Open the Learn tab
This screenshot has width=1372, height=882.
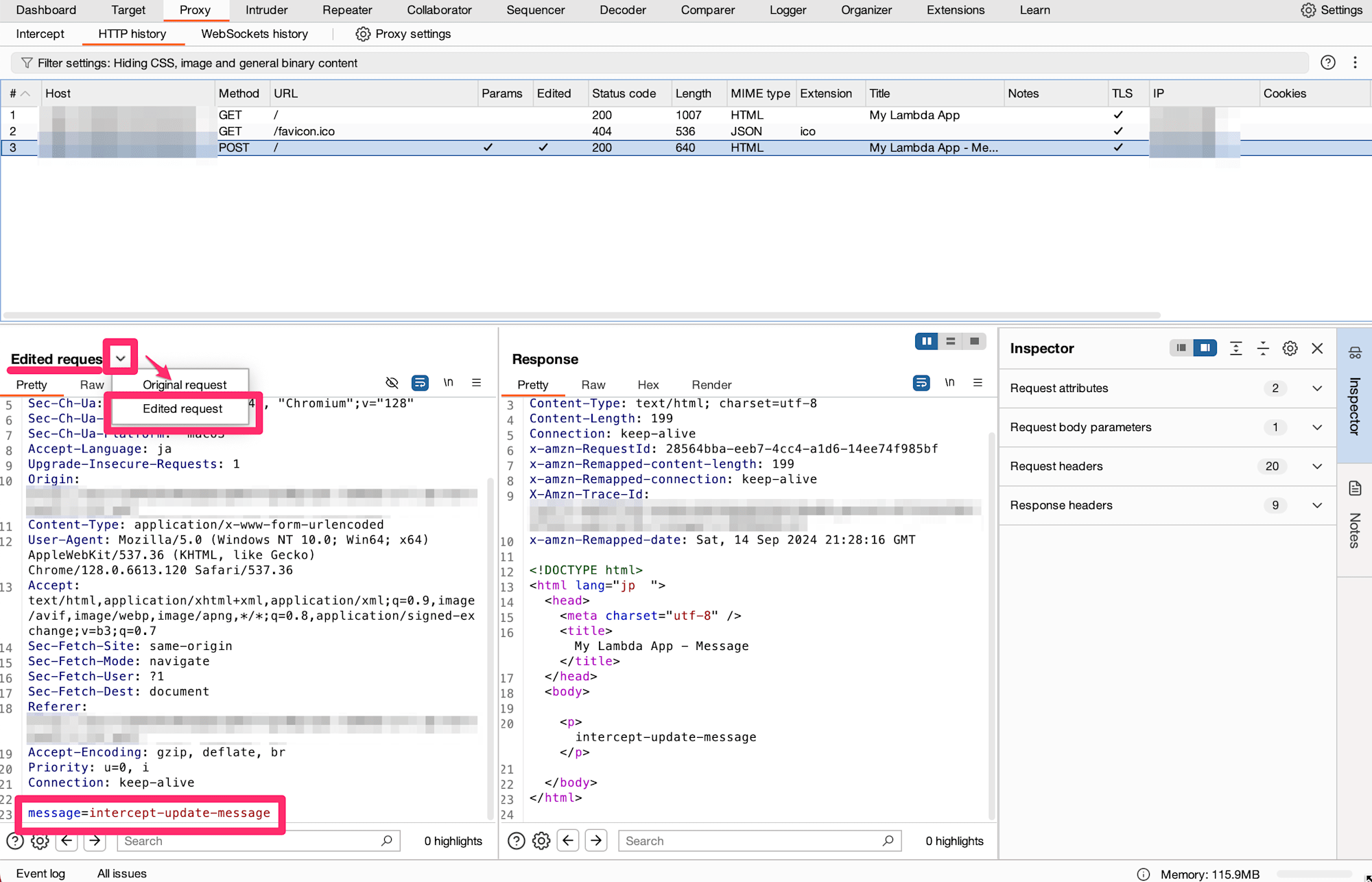1034,10
